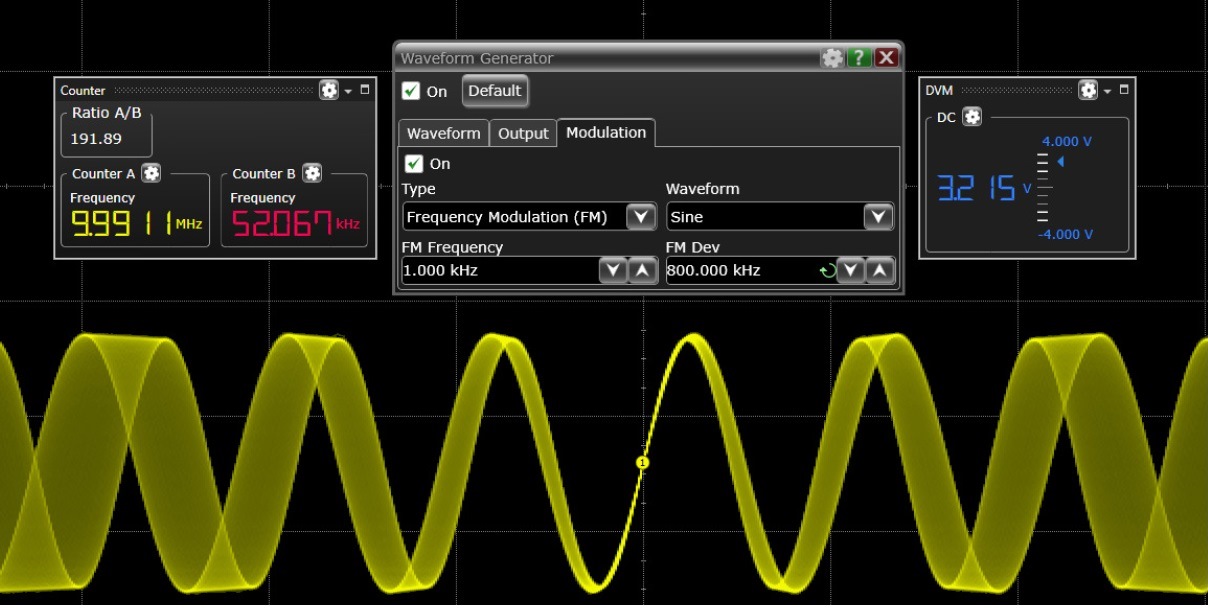
Task: Click the DVM voltage scale level marker
Action: [1061, 162]
